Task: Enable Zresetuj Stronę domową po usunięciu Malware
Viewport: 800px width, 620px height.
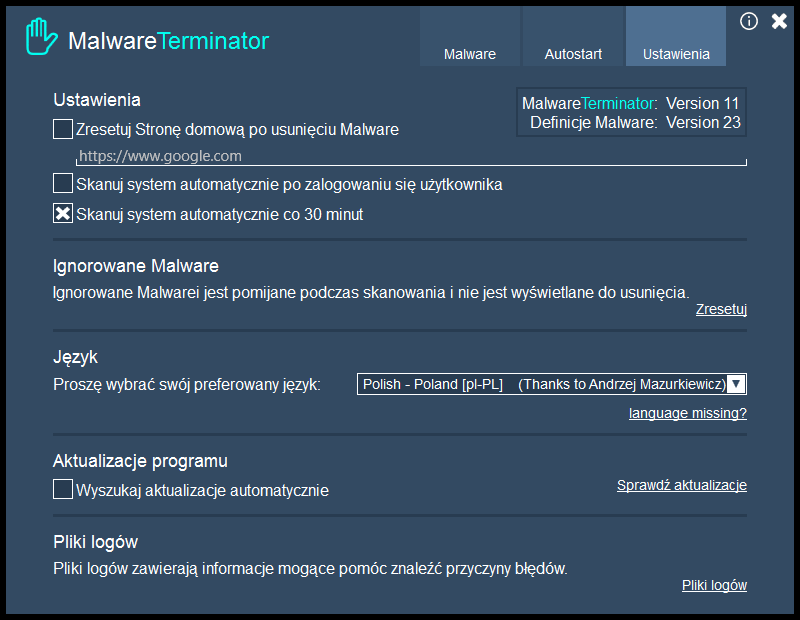Action: click(63, 129)
